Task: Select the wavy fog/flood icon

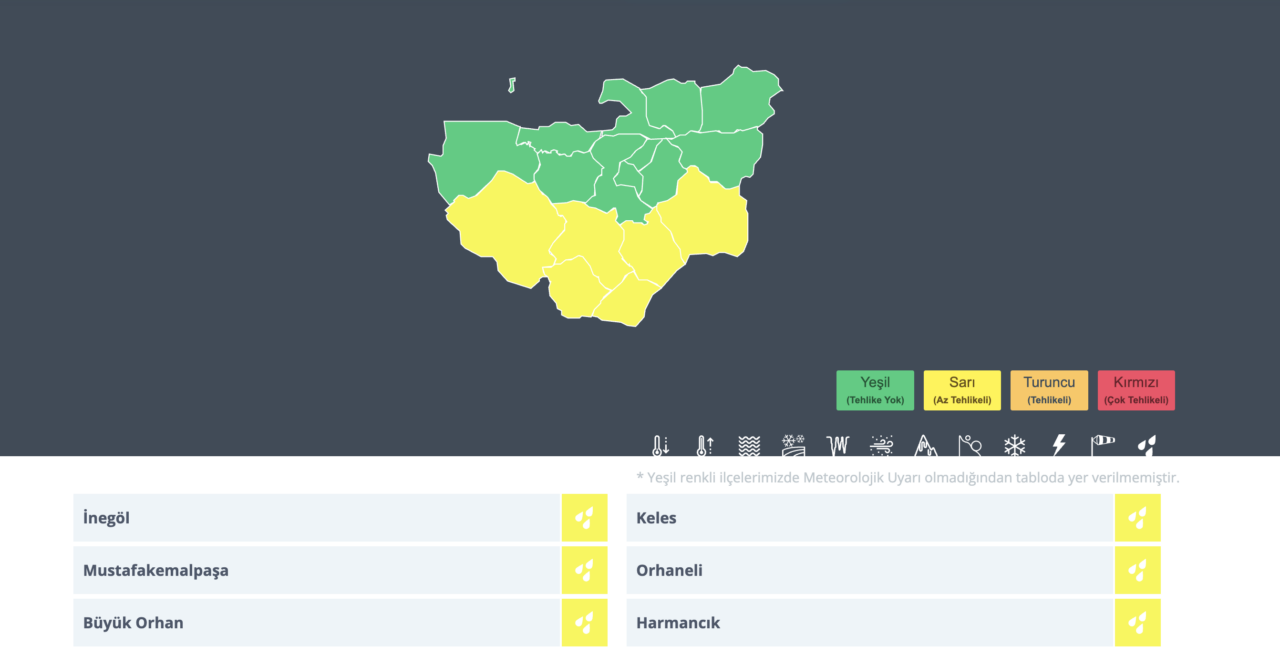Action: click(x=749, y=445)
